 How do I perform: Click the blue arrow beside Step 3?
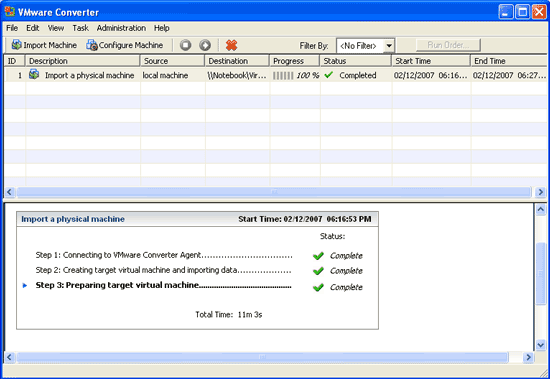(x=25, y=286)
